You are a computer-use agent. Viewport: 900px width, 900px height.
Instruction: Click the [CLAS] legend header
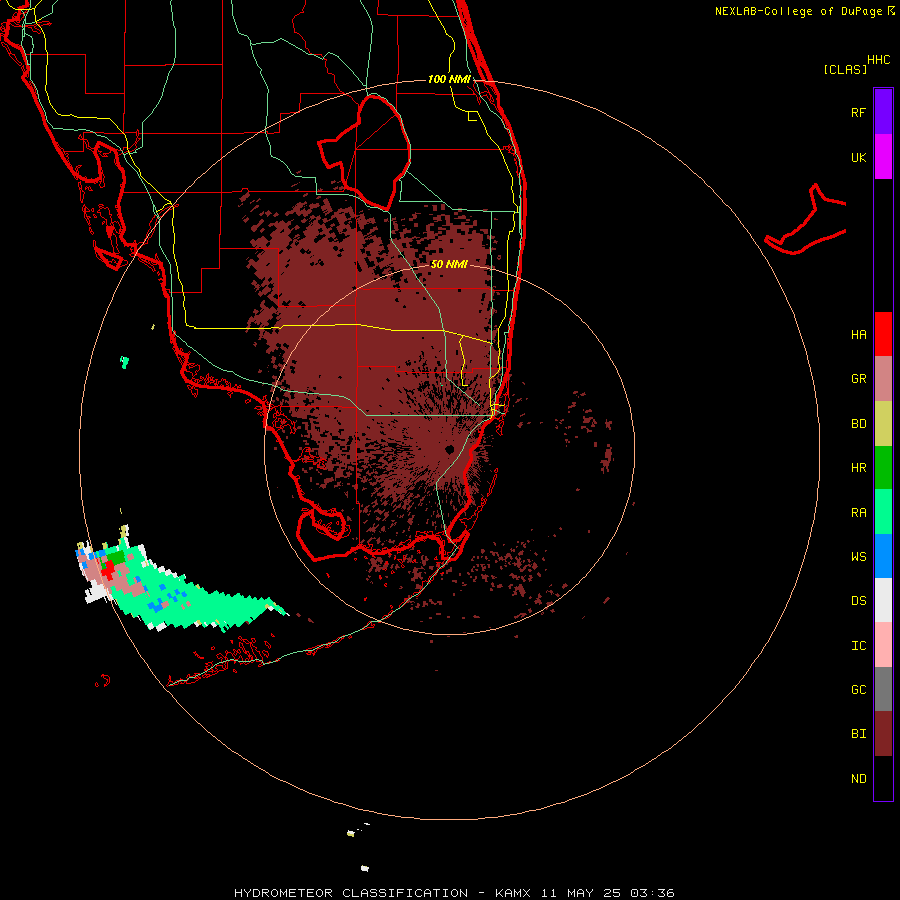(x=845, y=69)
